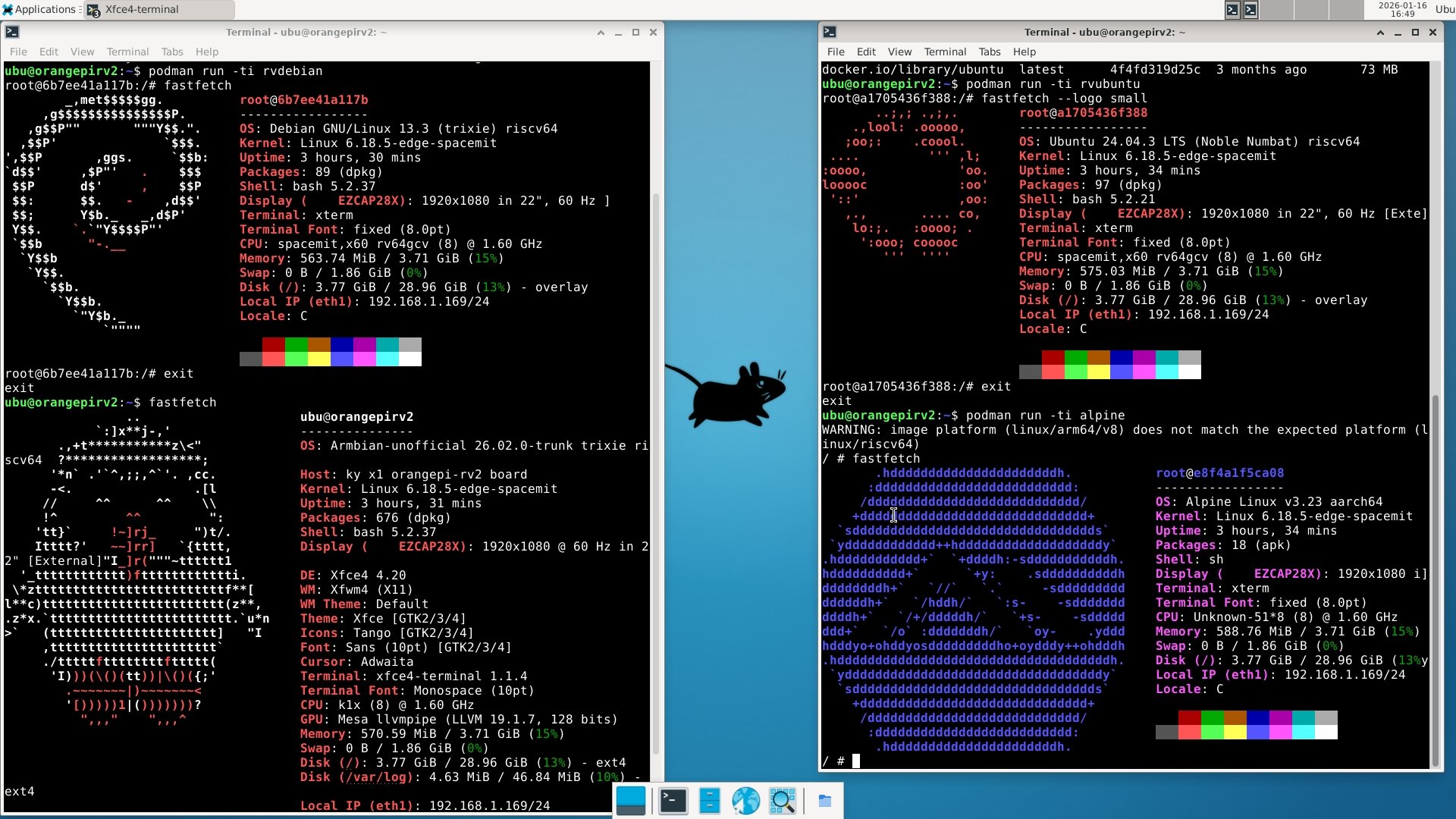Open the Terminal launcher in the dock
This screenshot has width=1456, height=819.
coord(673,801)
